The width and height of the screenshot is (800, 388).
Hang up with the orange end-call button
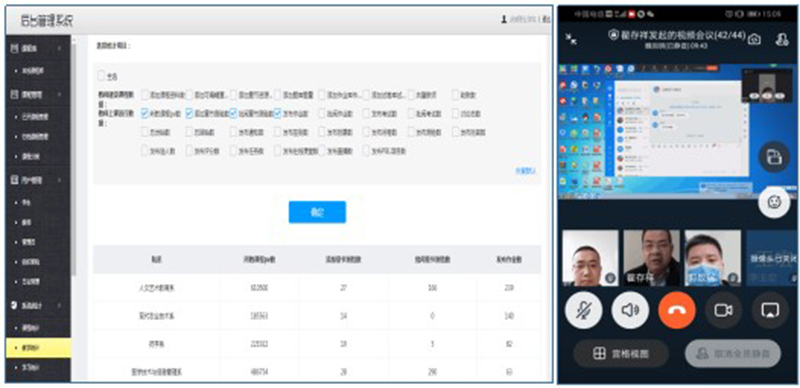677,310
